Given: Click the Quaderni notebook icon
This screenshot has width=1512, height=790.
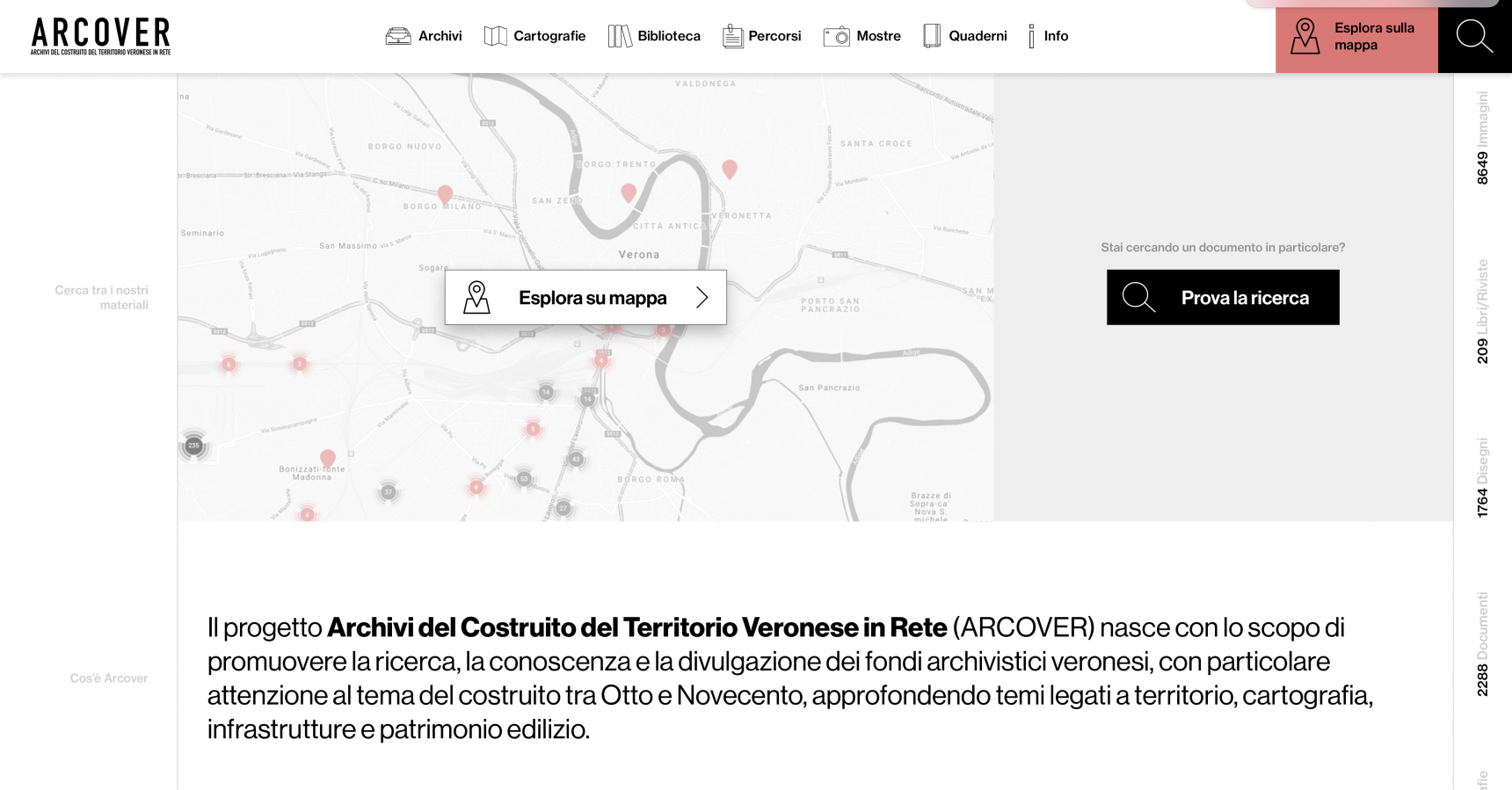Looking at the screenshot, I should [932, 36].
